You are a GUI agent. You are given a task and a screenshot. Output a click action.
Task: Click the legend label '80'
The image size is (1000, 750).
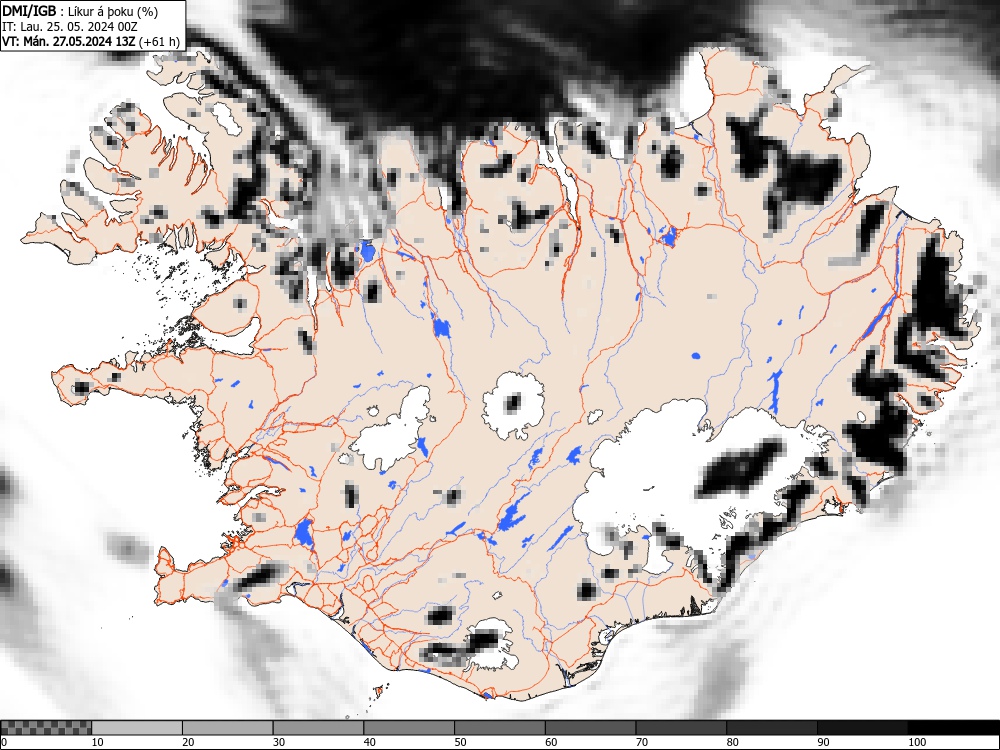click(x=732, y=742)
